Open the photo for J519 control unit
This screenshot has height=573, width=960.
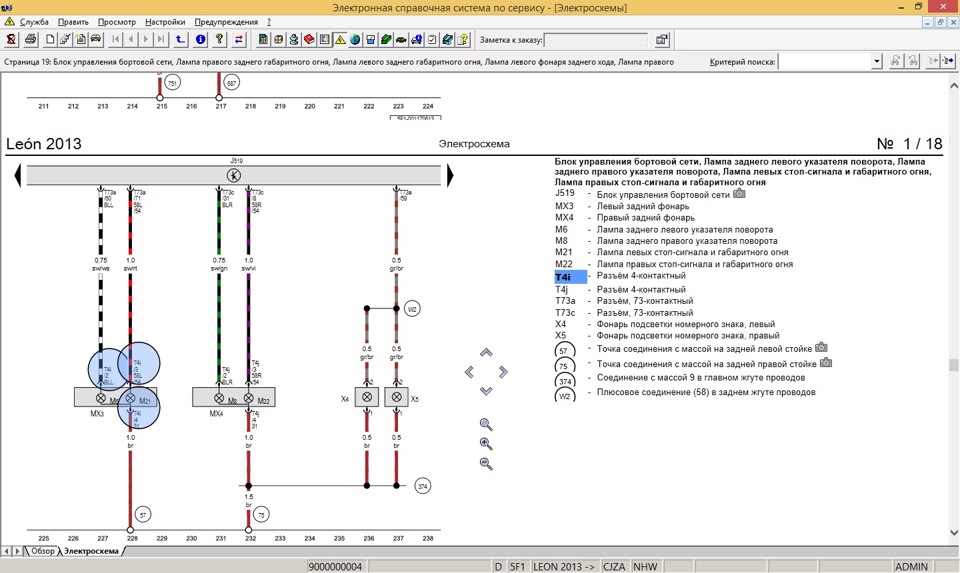pyautogui.click(x=739, y=193)
